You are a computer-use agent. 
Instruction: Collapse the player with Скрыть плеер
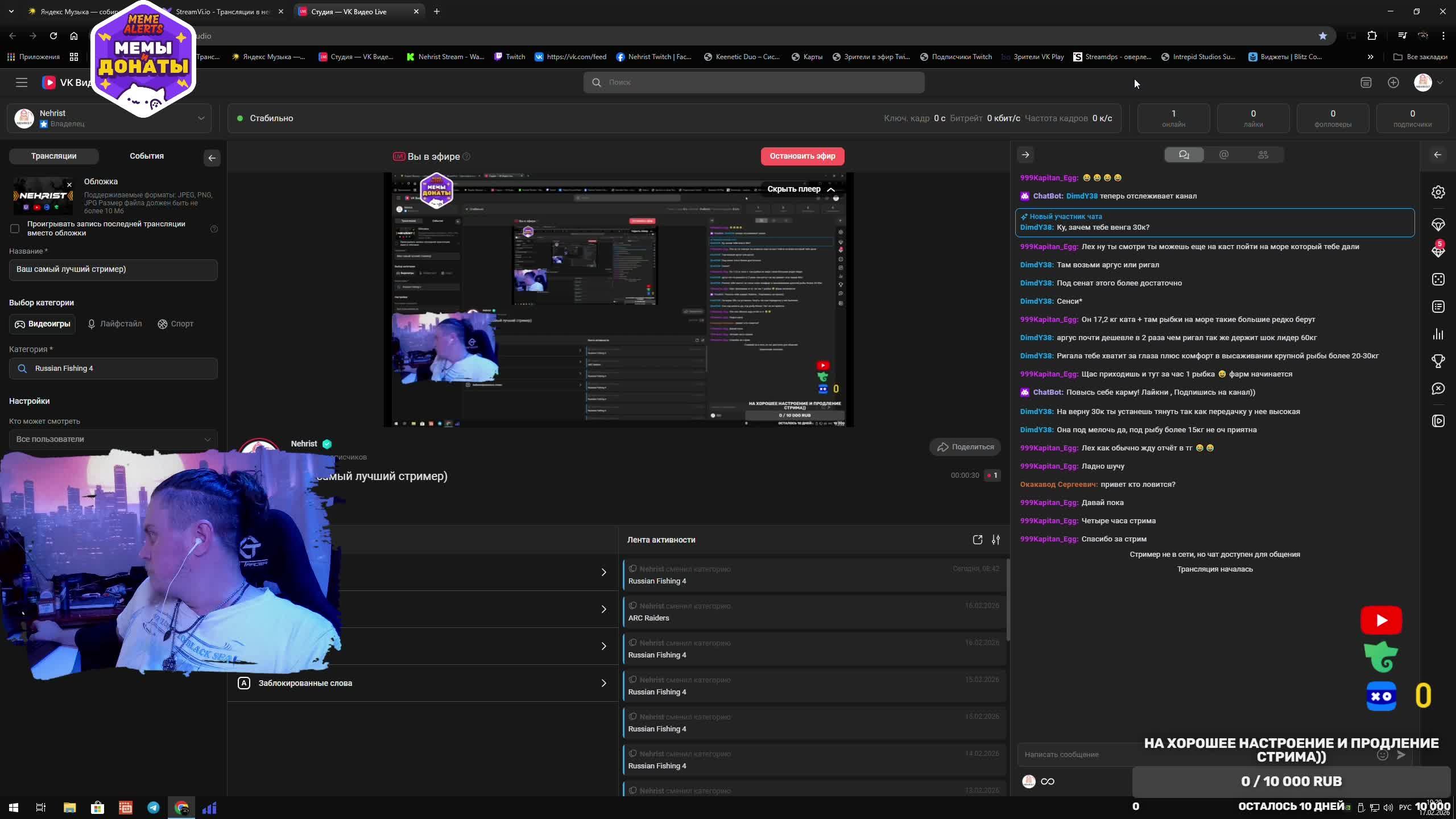[x=801, y=189]
